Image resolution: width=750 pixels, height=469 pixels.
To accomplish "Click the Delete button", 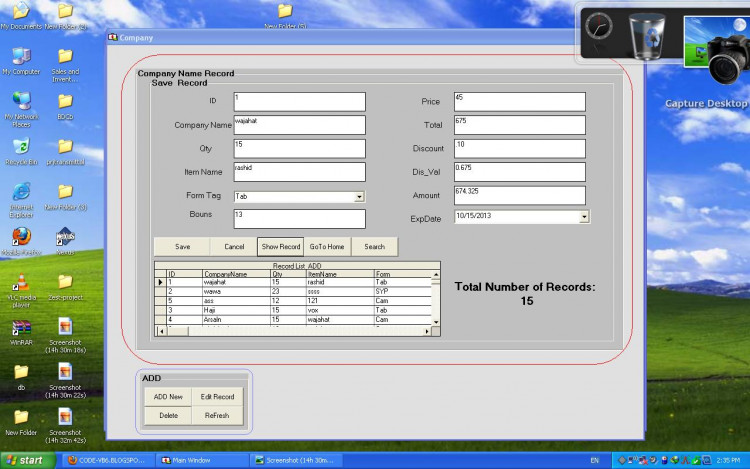I will tap(168, 415).
